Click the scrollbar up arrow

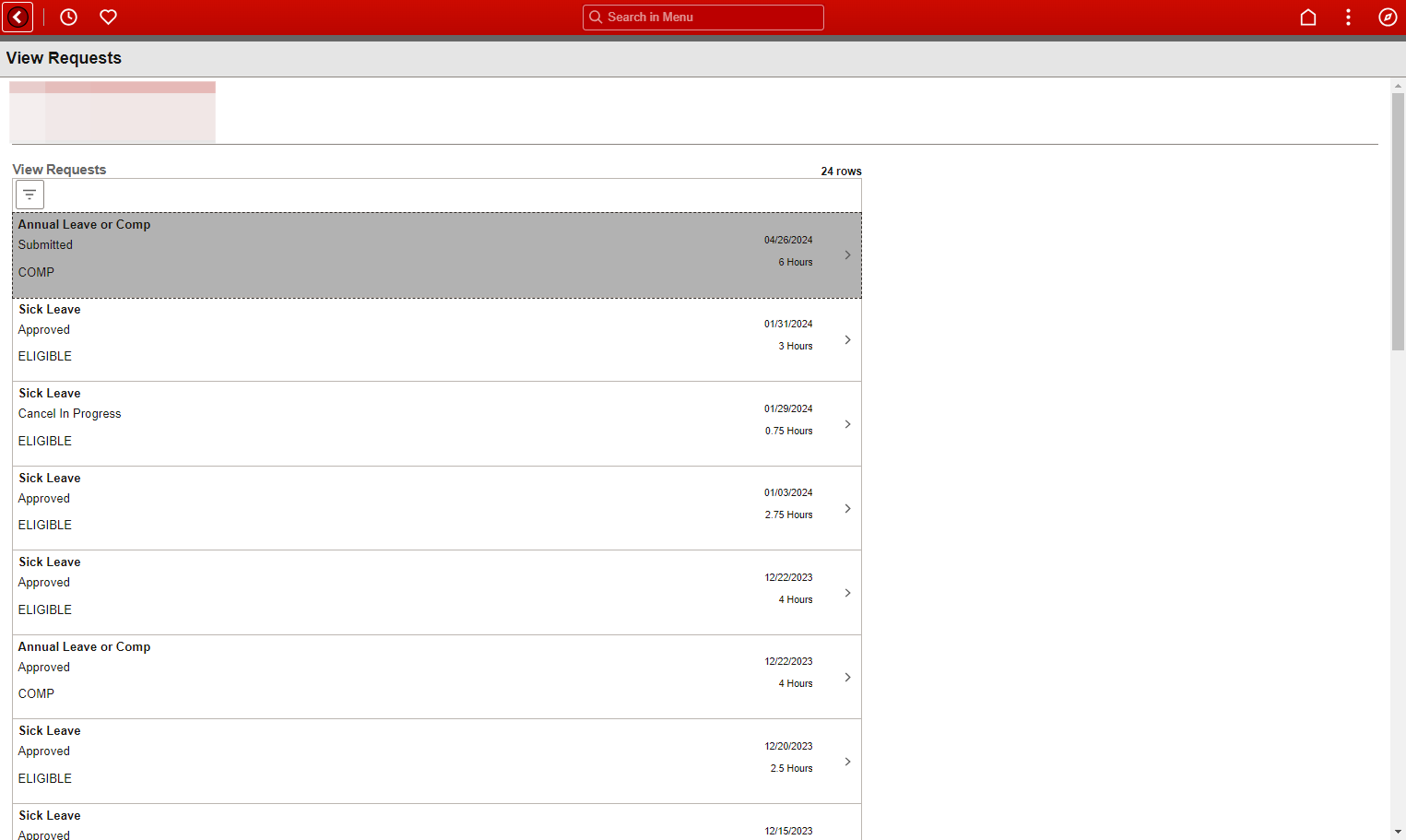1398,86
